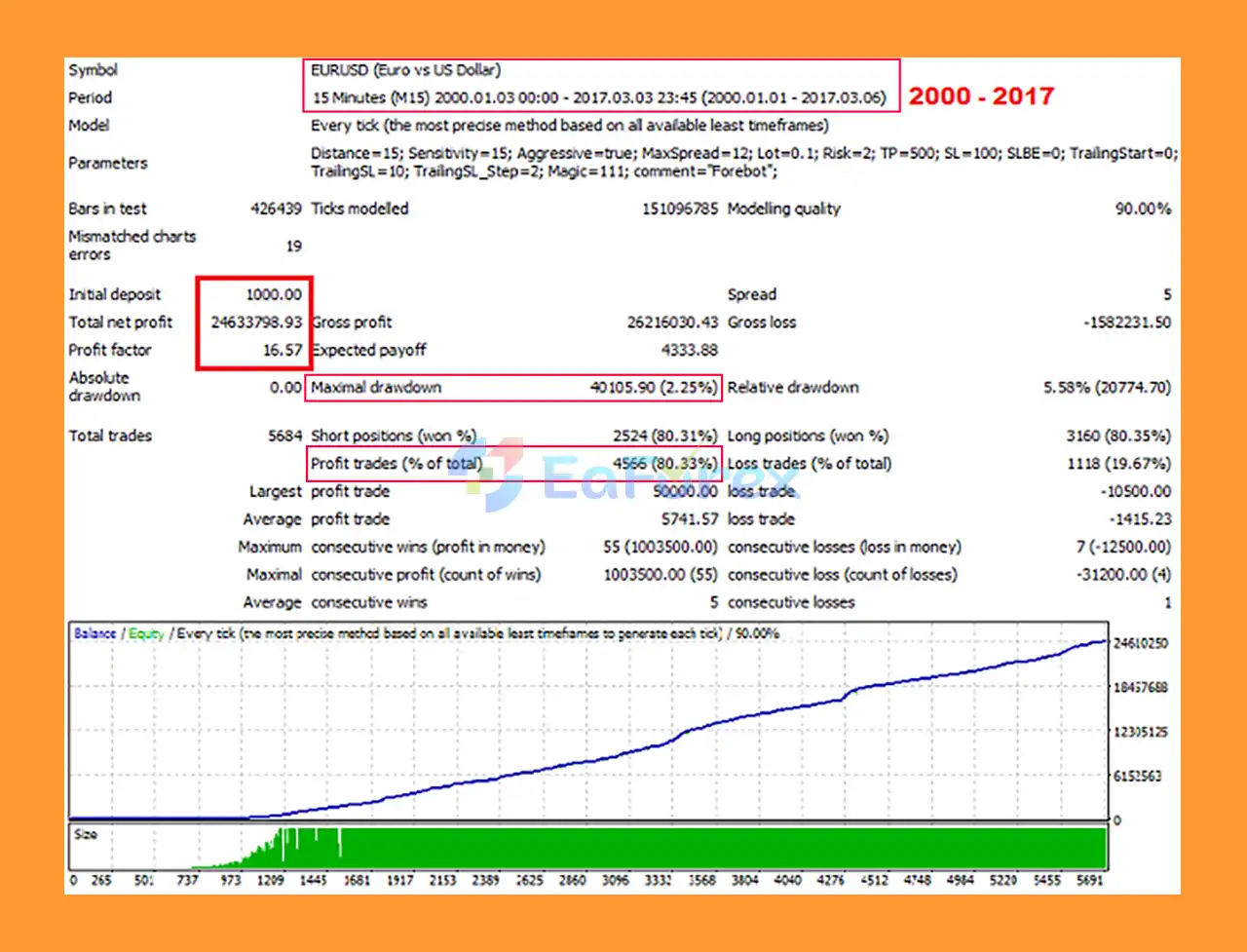Viewport: 1247px width, 952px height.
Task: Click the Initial deposit value 1000.00
Action: 274,294
